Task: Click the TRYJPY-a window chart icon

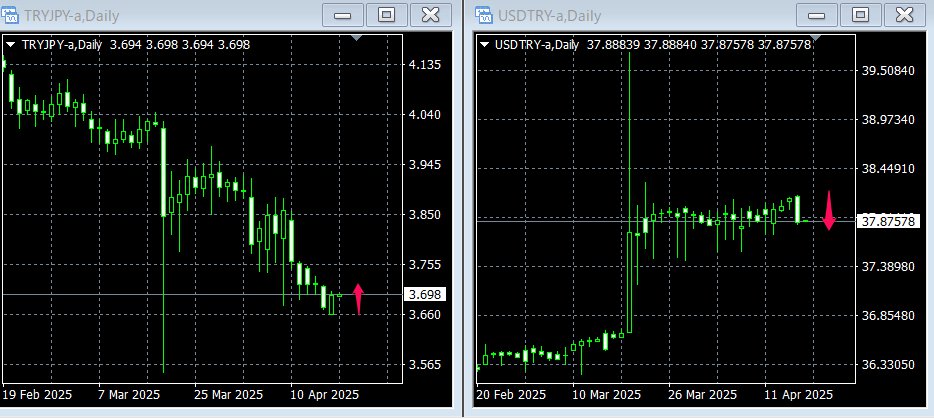Action: (x=10, y=15)
